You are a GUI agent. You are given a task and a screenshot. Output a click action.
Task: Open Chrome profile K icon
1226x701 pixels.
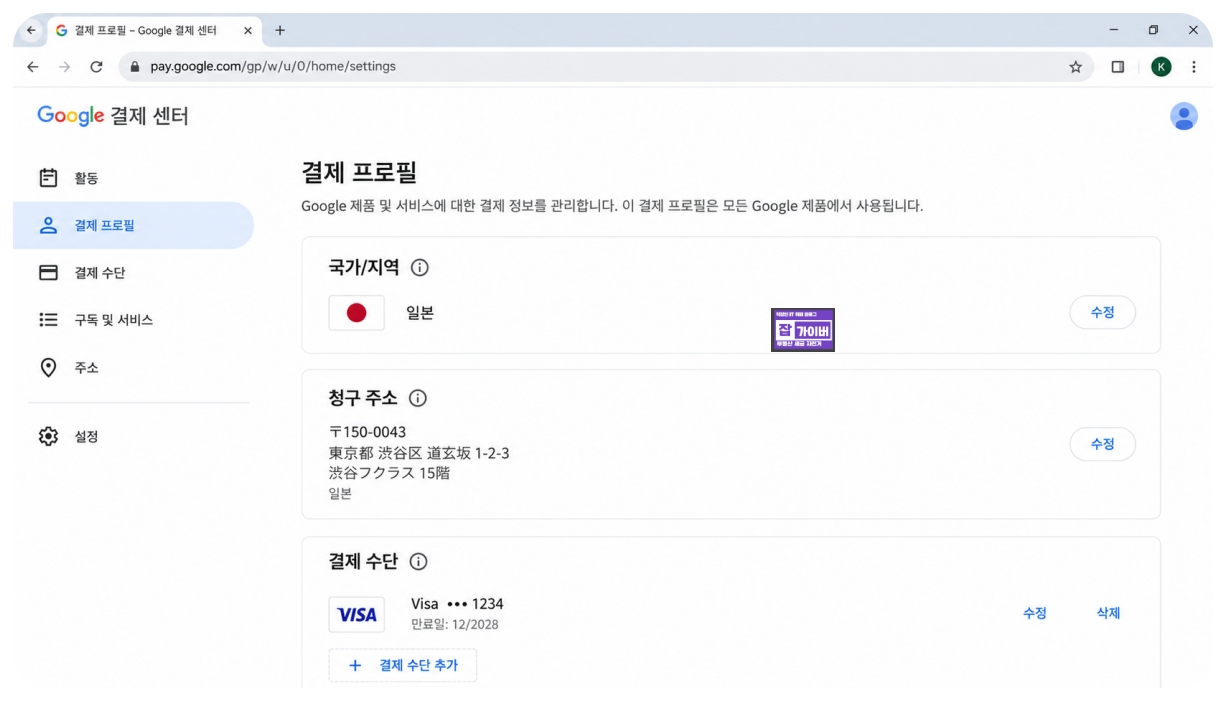pos(1161,67)
